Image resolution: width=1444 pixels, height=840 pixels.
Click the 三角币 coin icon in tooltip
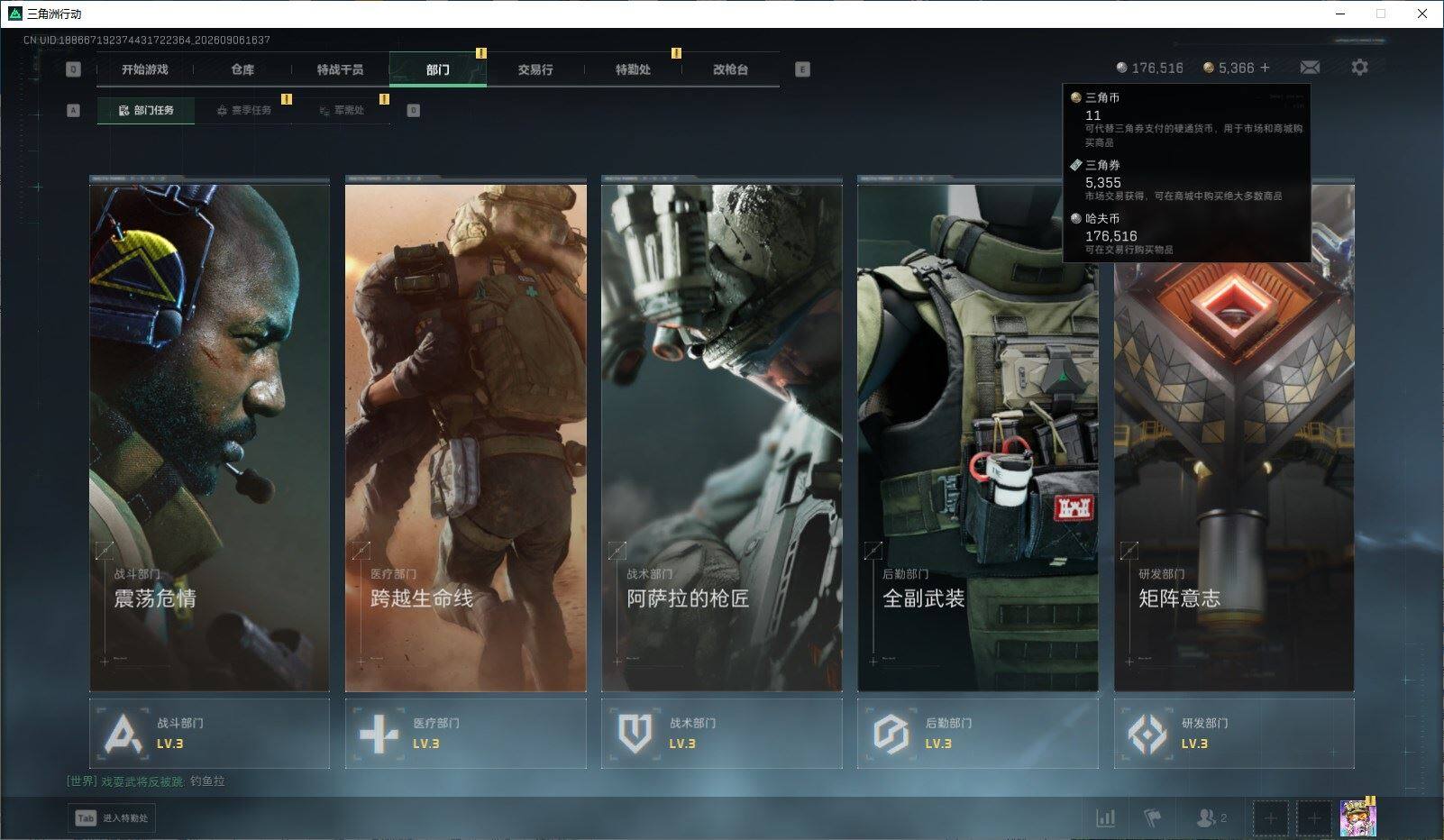(x=1075, y=97)
